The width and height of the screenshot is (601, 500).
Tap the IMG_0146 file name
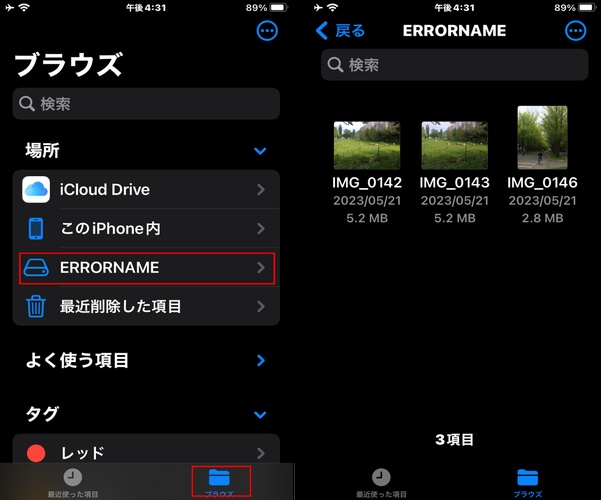[542, 183]
